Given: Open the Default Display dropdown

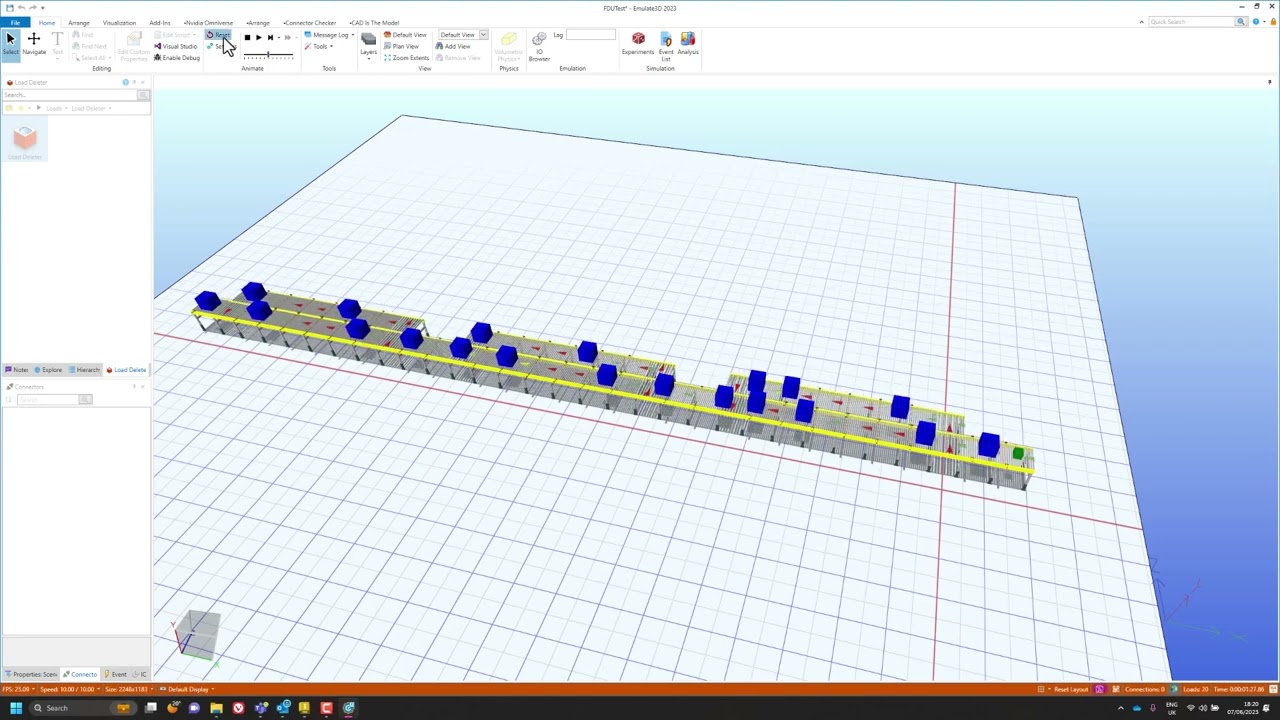Looking at the screenshot, I should point(188,689).
